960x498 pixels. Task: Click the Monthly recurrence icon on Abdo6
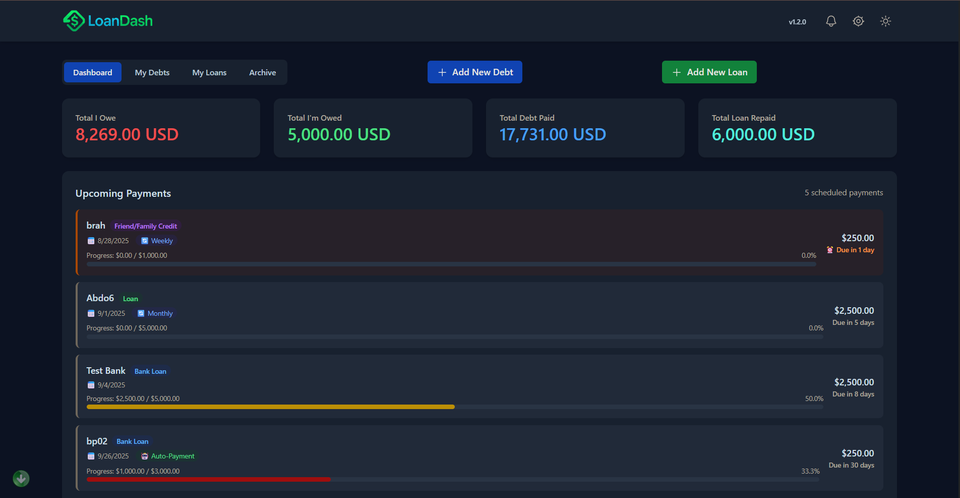[x=140, y=313]
